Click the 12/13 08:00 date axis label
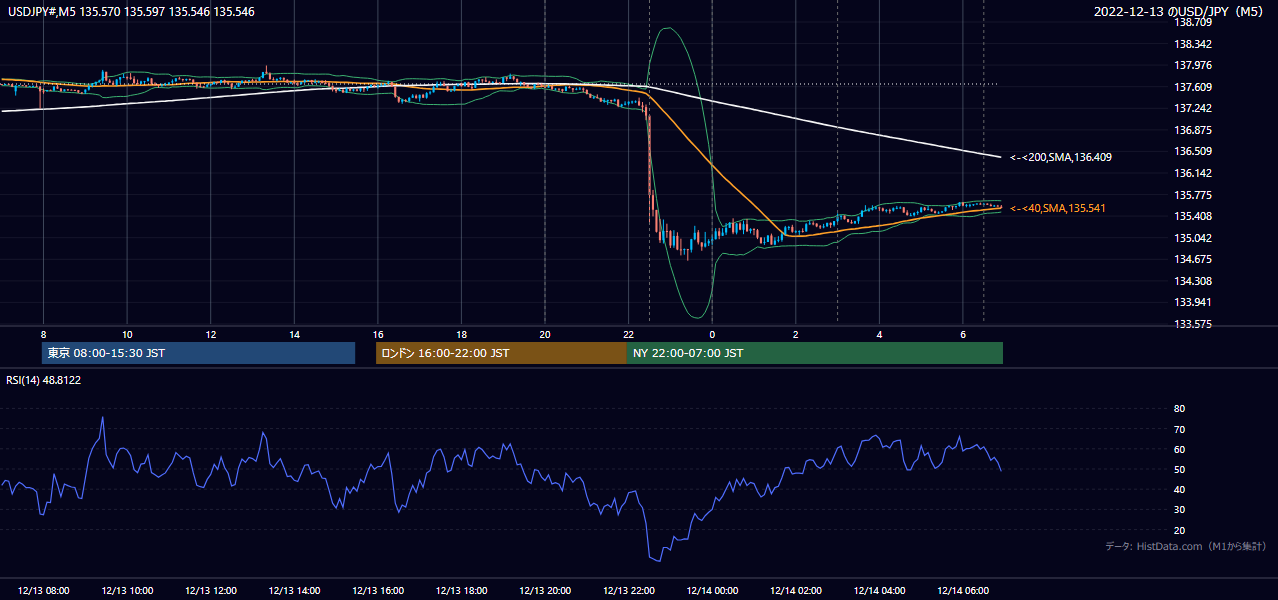Viewport: 1278px width, 600px height. pyautogui.click(x=43, y=591)
